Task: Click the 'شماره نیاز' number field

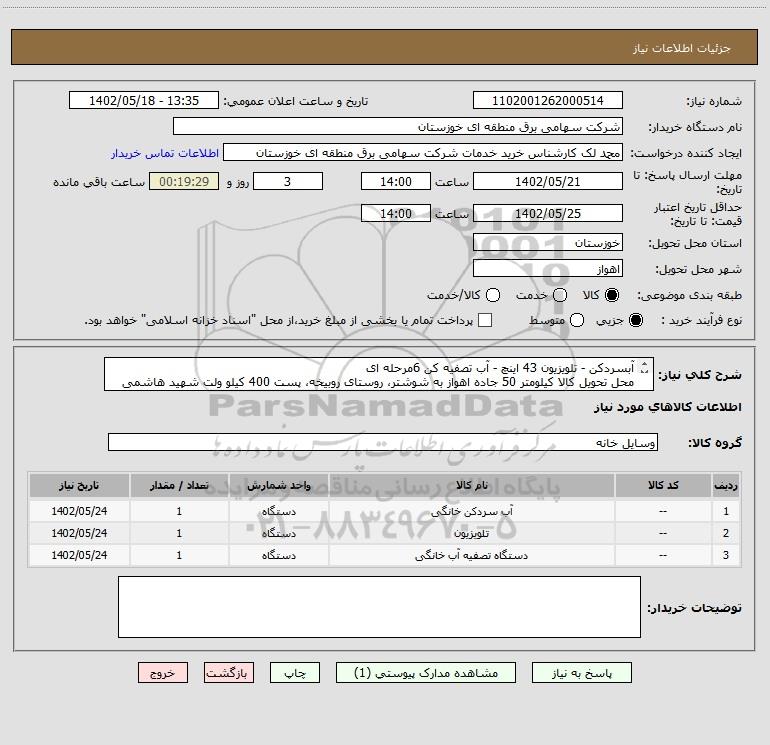Action: click(547, 101)
